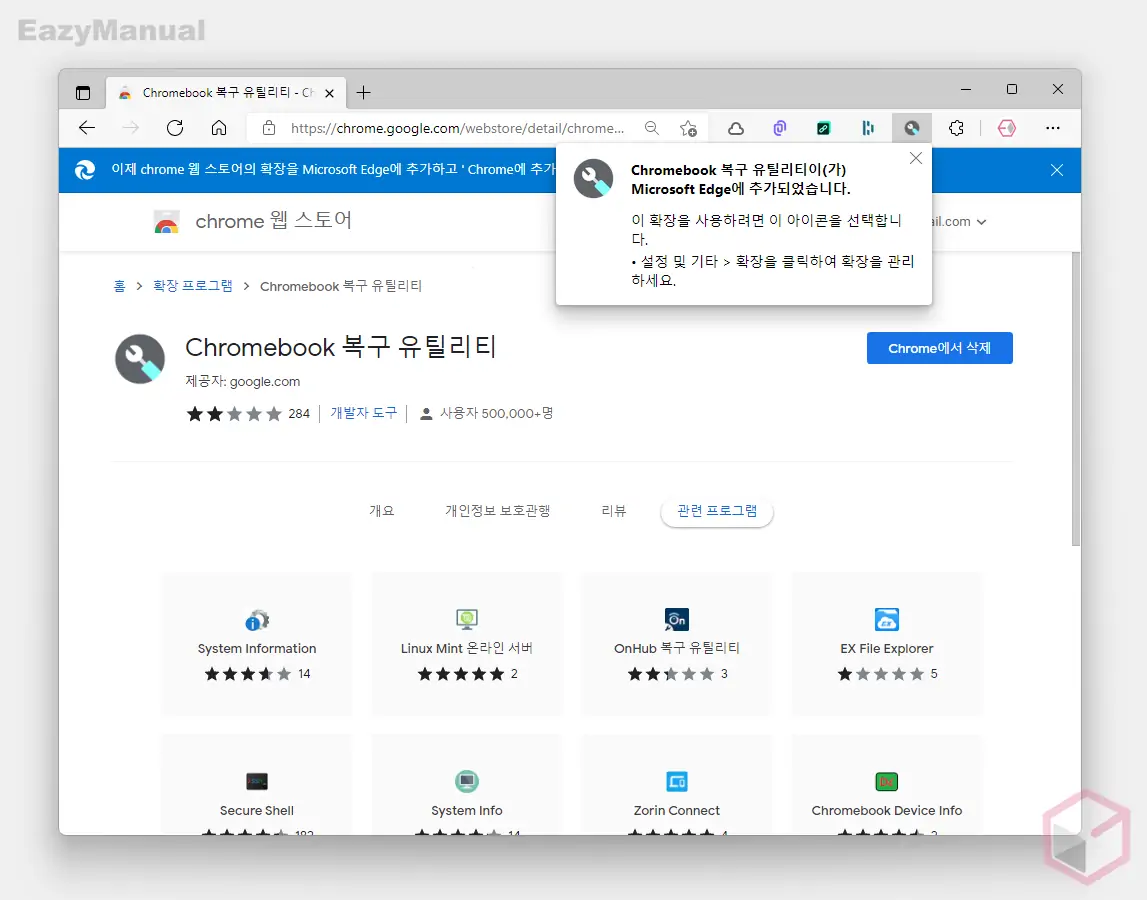Click the chrome 웹 스토어 header title
The image size is (1147, 900).
(274, 220)
